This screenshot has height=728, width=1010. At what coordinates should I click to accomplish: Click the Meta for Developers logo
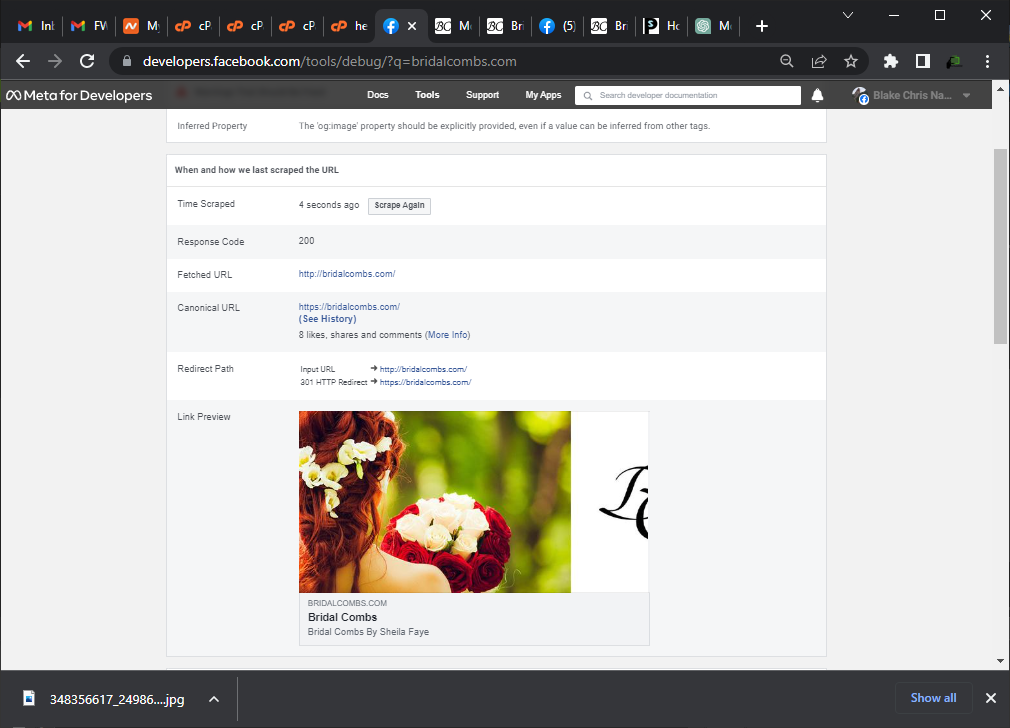pos(79,95)
